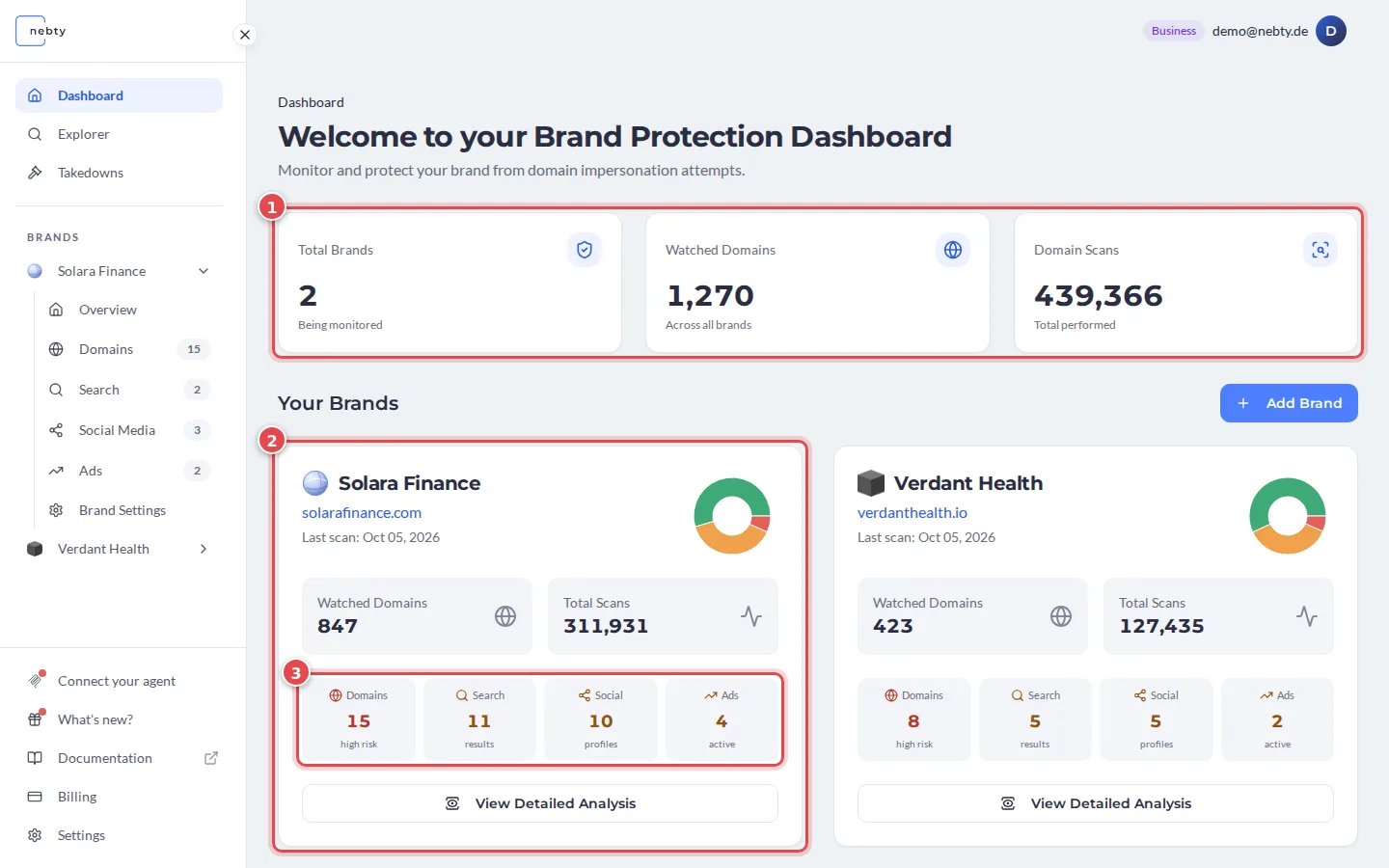Click the Connect your agent icon
Screen dimensions: 1389x868
pos(36,680)
